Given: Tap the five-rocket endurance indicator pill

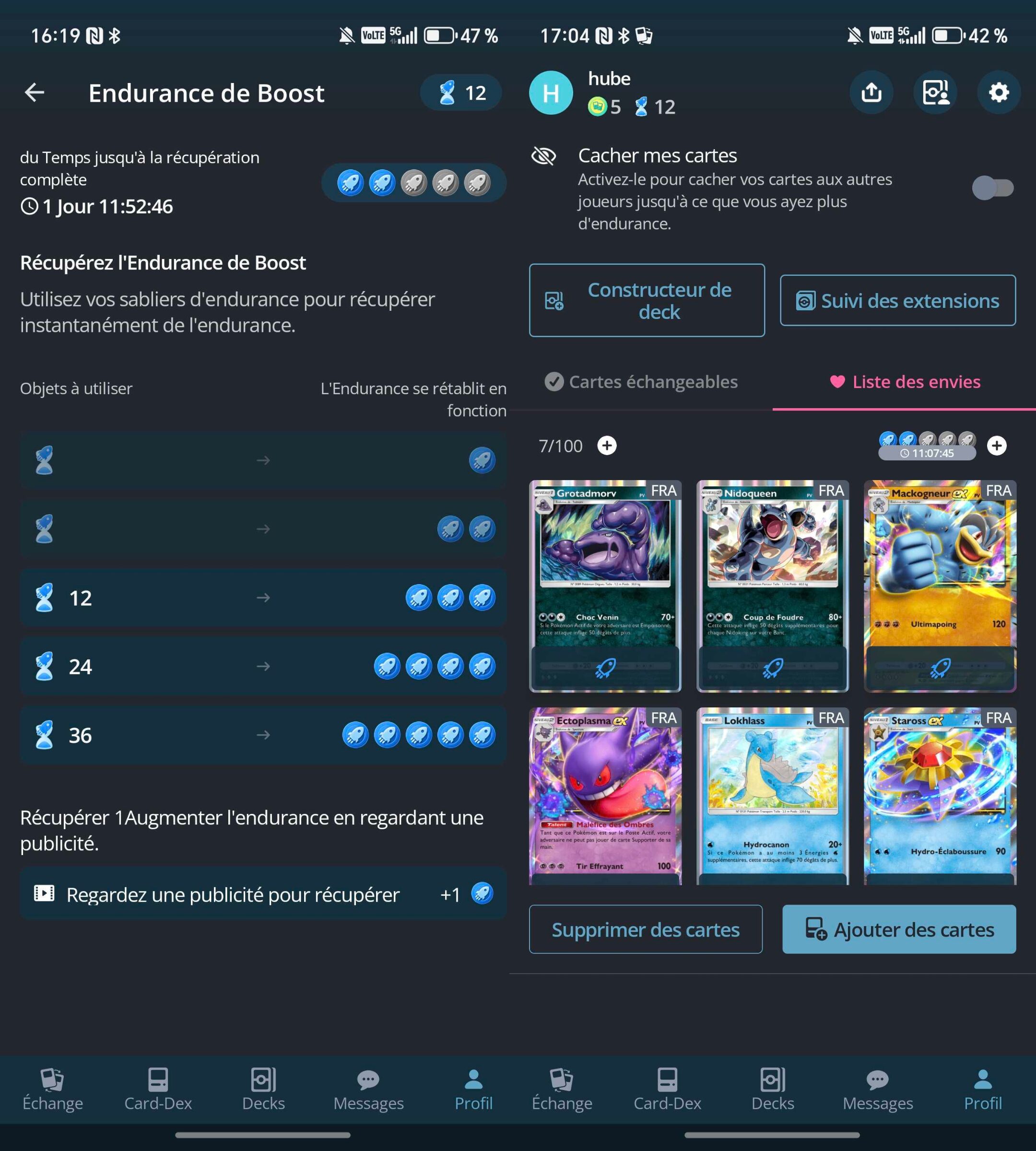Looking at the screenshot, I should click(x=414, y=183).
